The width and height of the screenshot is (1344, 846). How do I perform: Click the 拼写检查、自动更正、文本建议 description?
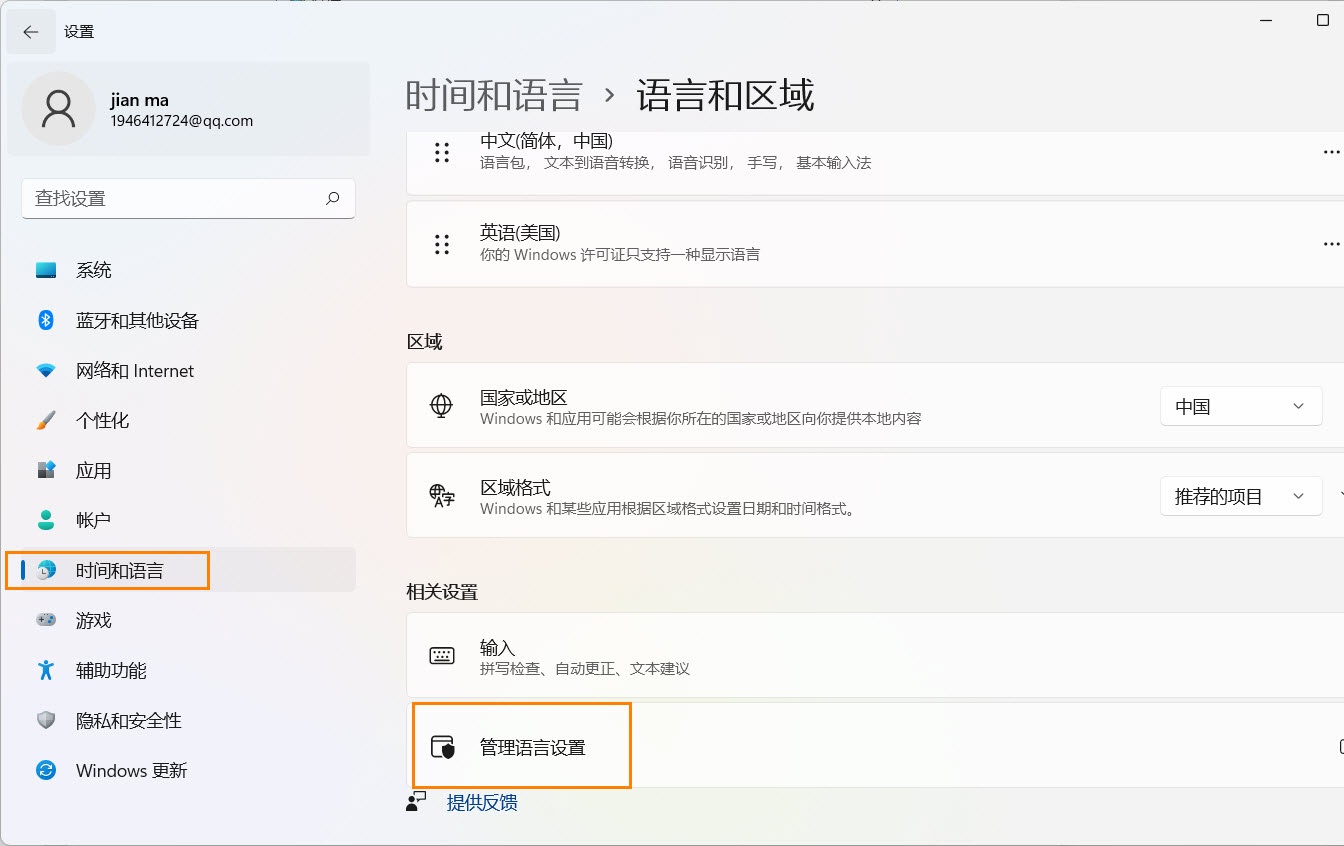tap(585, 668)
